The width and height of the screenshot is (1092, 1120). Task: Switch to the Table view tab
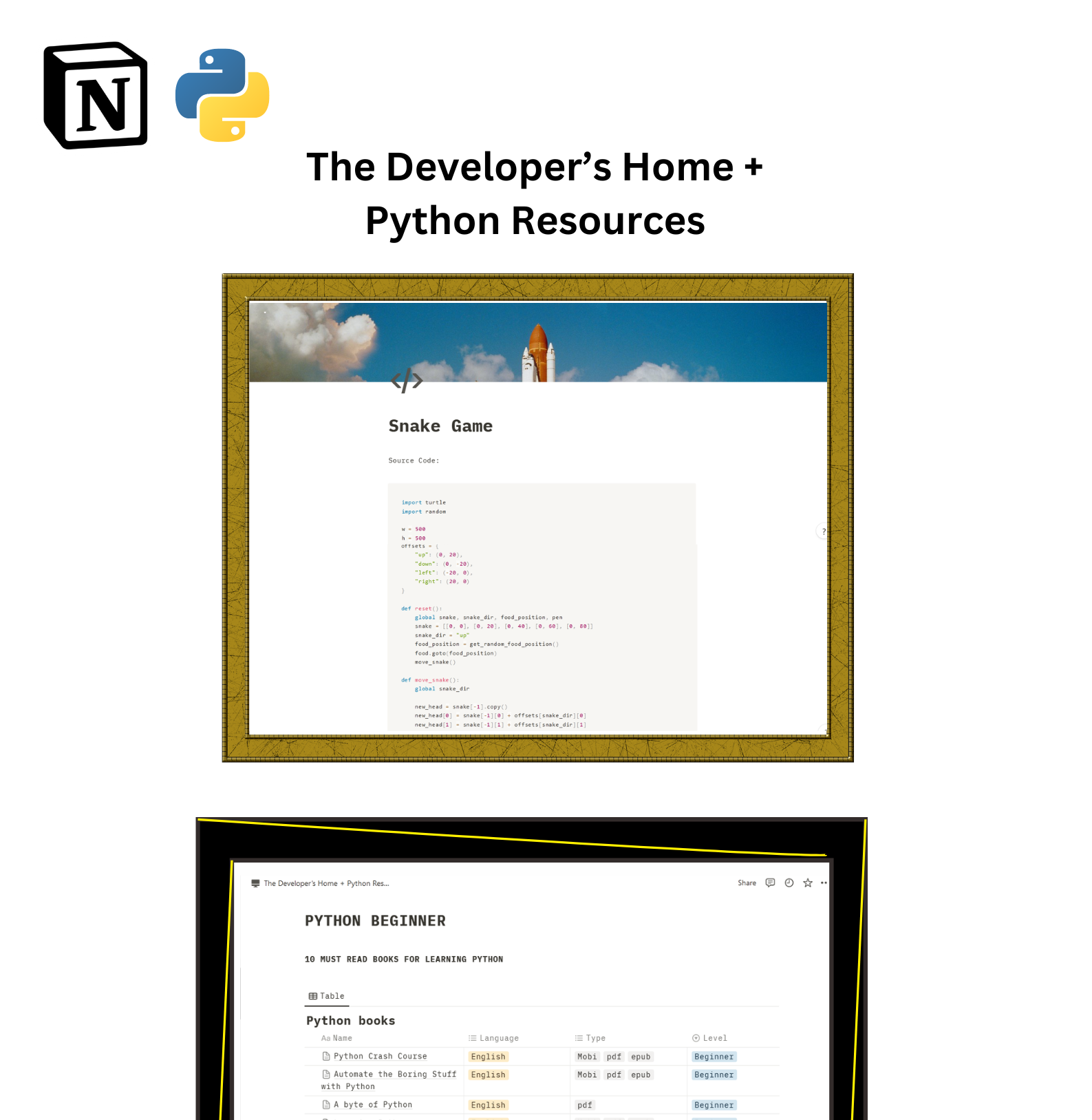pyautogui.click(x=327, y=996)
